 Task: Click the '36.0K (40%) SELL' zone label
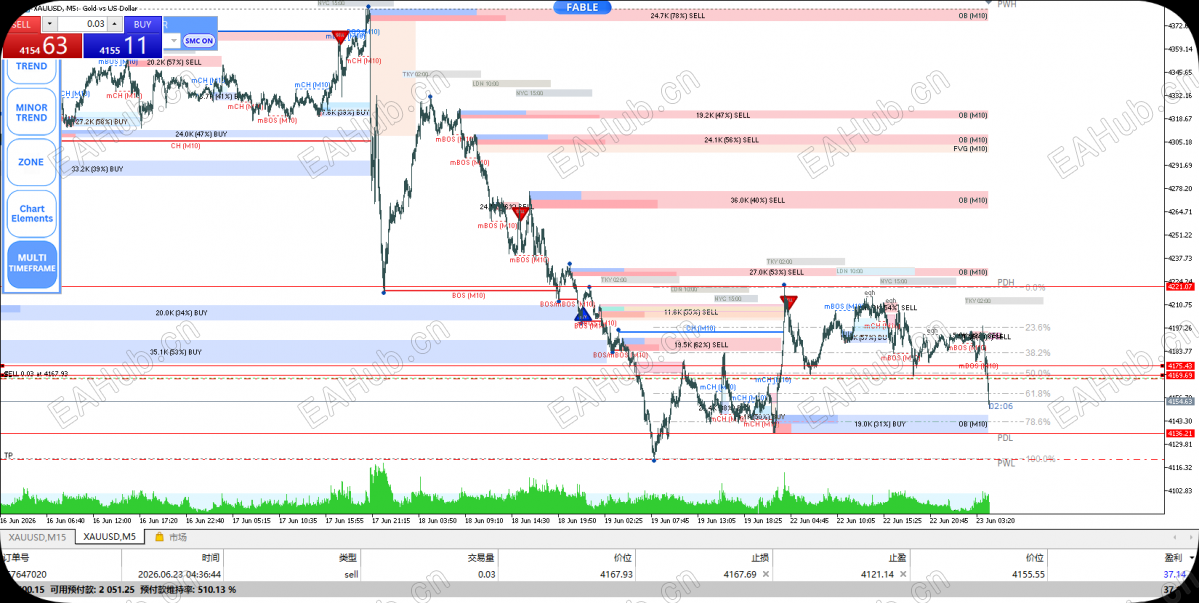coord(758,200)
